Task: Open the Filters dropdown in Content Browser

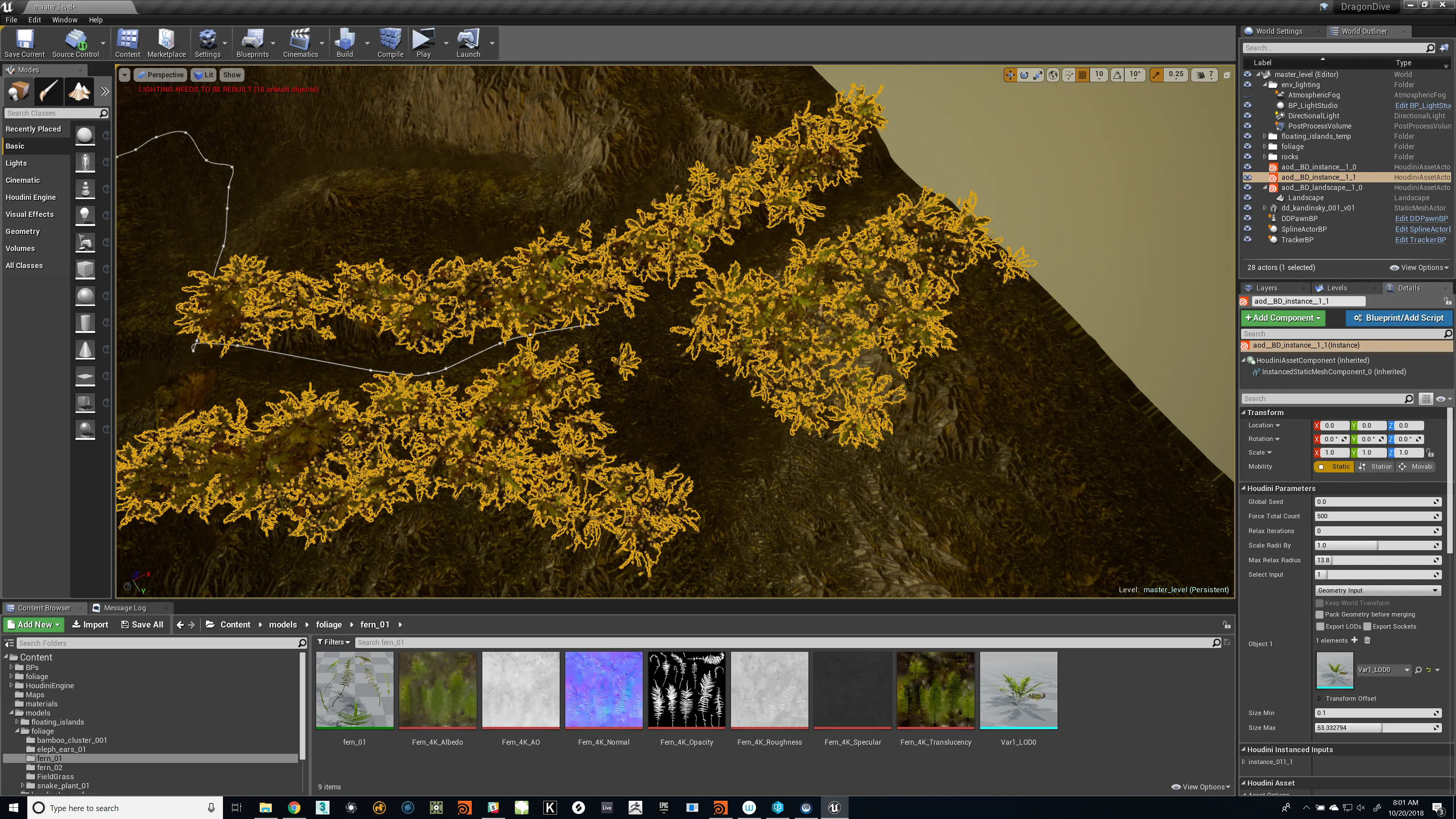Action: tap(334, 642)
